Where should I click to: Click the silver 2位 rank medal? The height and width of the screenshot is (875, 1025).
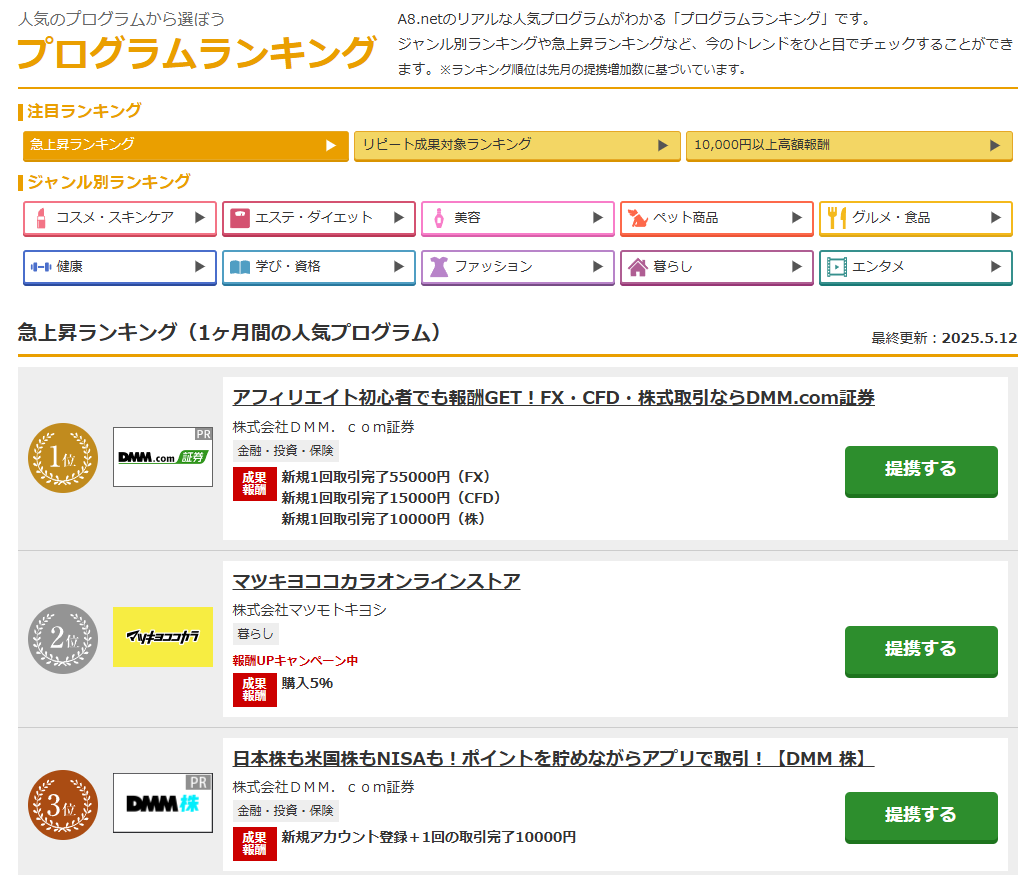tap(63, 638)
